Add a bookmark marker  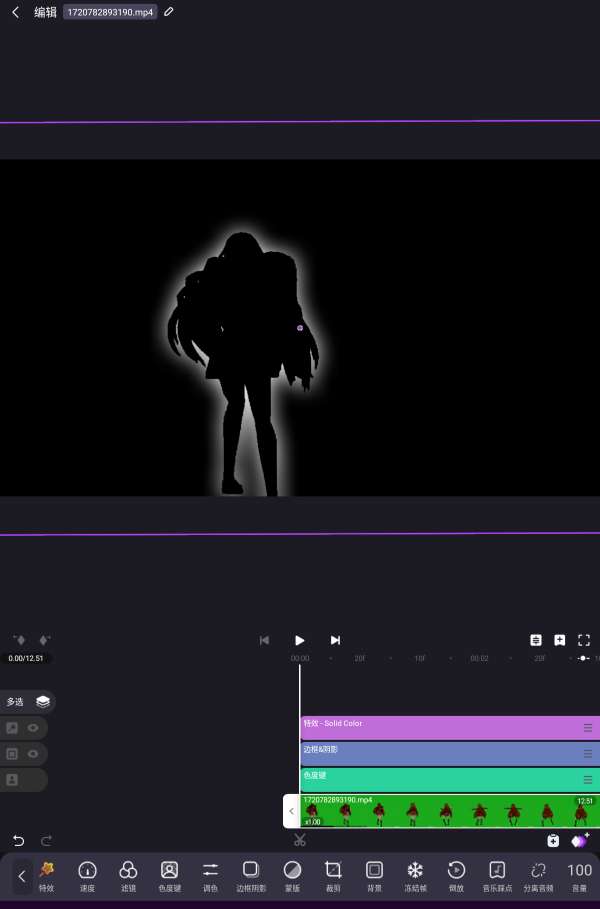pyautogui.click(x=559, y=640)
